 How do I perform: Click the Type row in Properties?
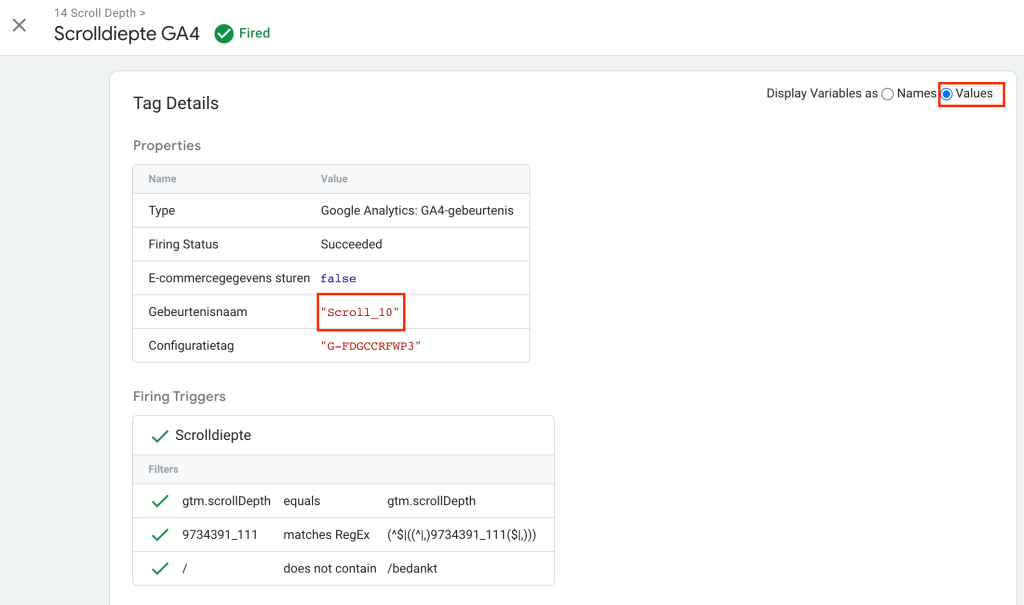click(331, 211)
